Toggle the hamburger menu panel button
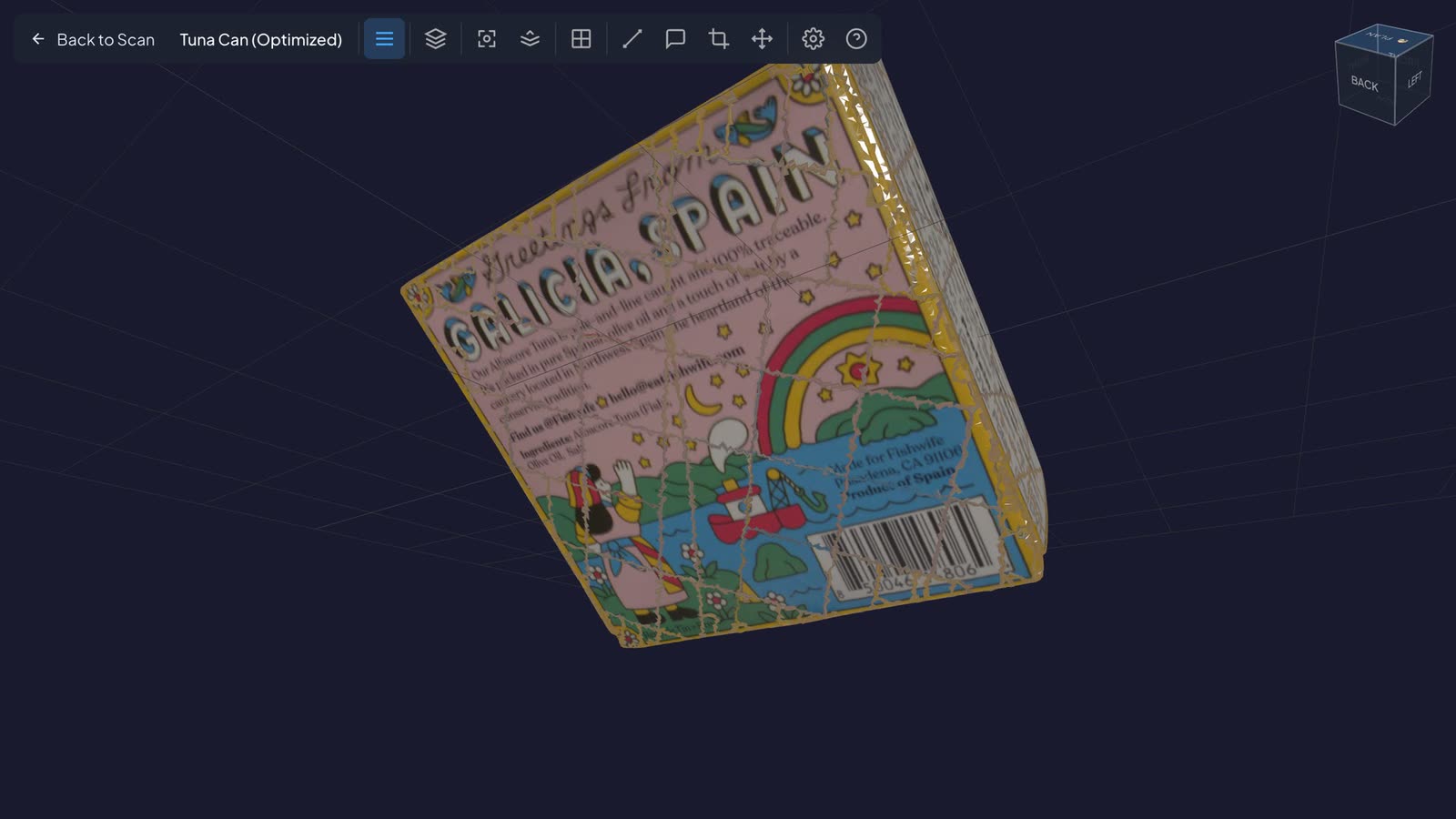Image resolution: width=1456 pixels, height=819 pixels. (x=384, y=39)
